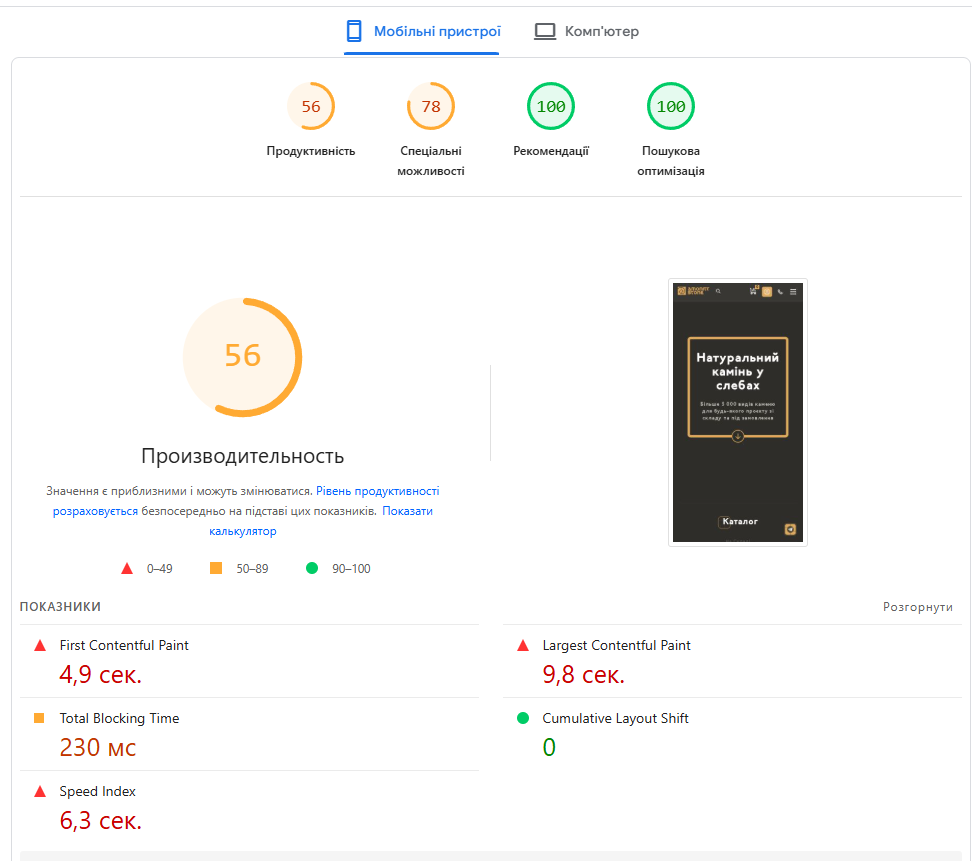Click the green circle beside Cumulative Layout Shift
This screenshot has height=861, width=972.
[523, 718]
